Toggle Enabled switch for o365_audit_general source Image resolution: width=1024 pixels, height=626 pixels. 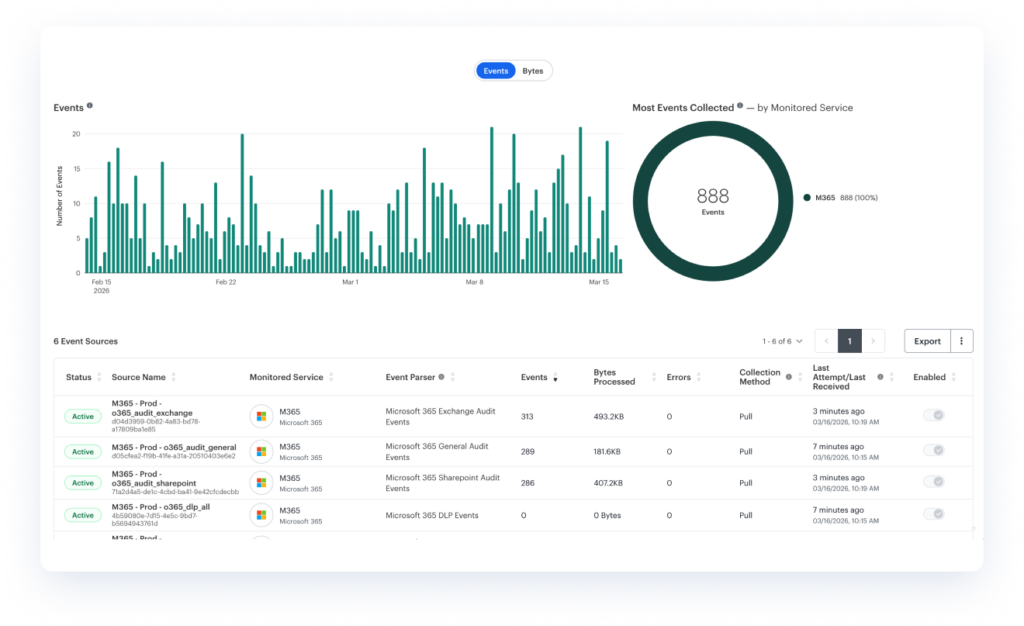point(934,450)
